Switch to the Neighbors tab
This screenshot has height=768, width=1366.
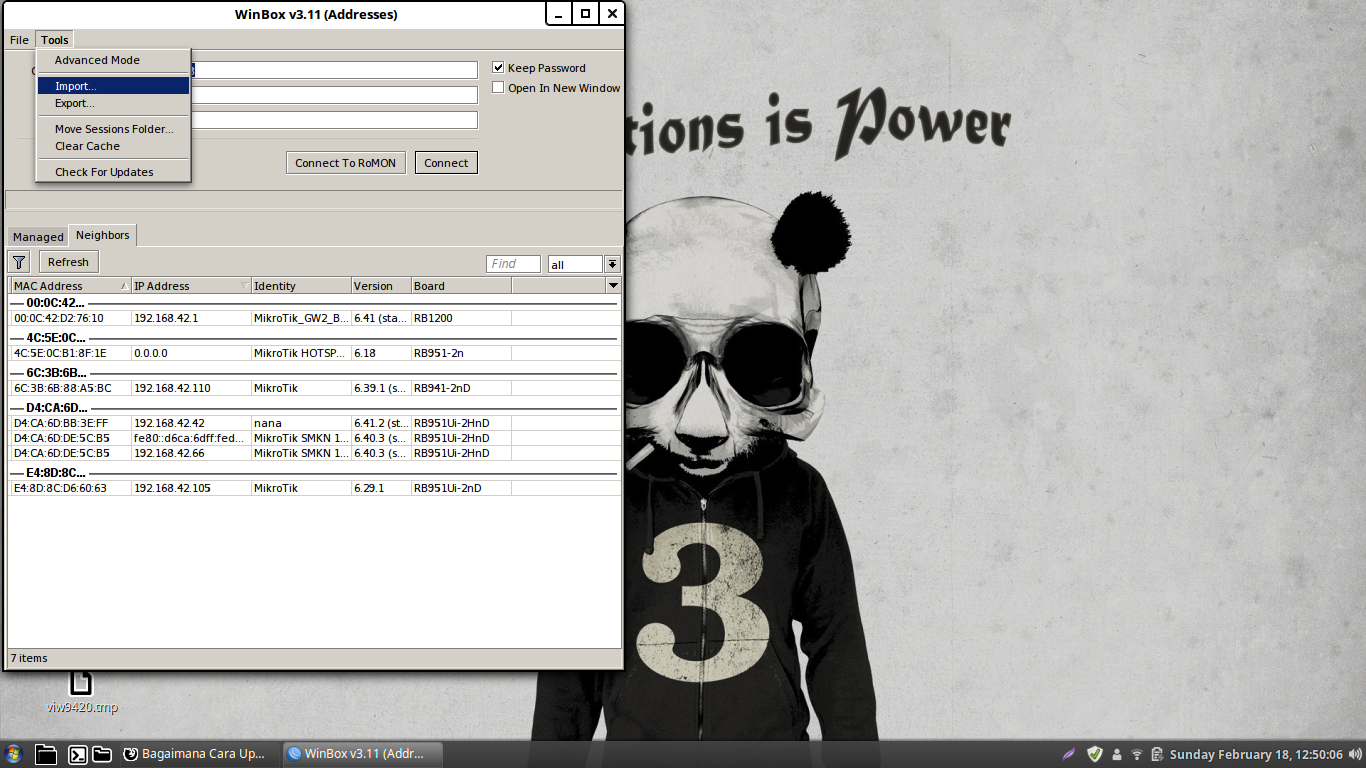pos(102,235)
